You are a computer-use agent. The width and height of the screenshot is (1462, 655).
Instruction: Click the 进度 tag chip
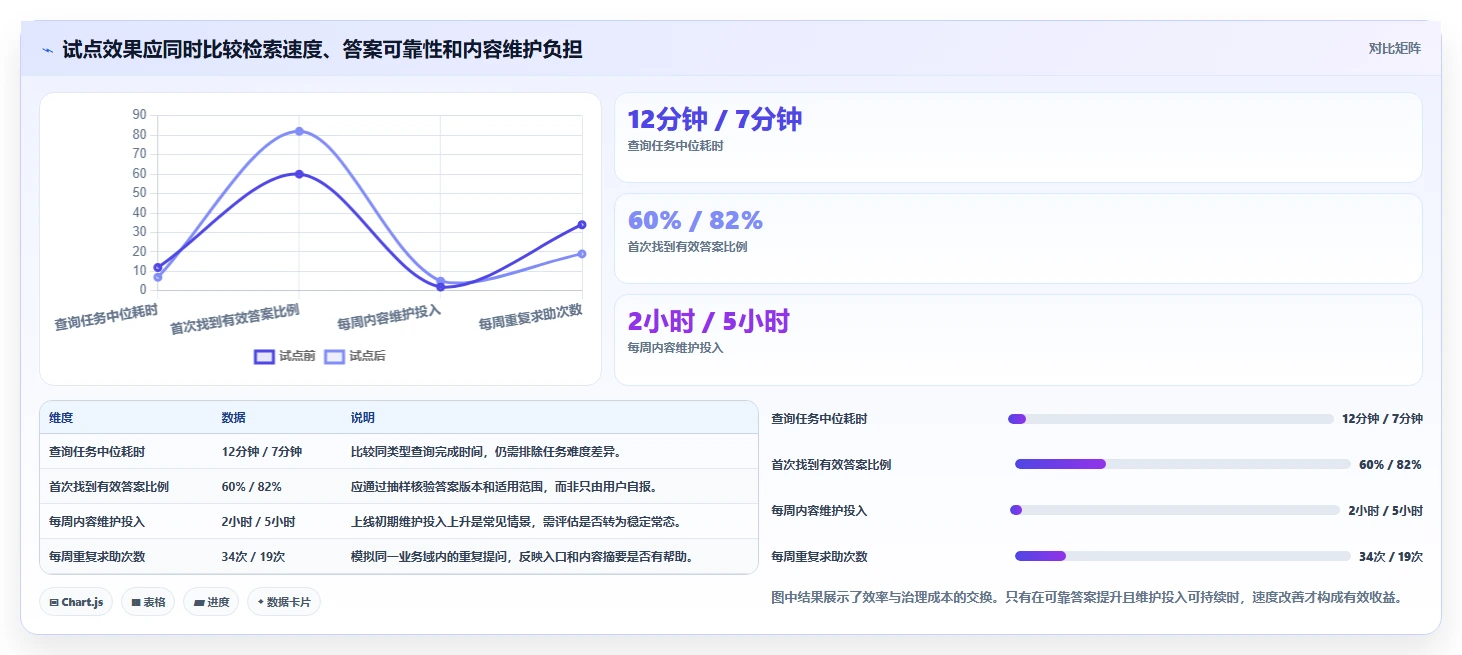tap(211, 602)
